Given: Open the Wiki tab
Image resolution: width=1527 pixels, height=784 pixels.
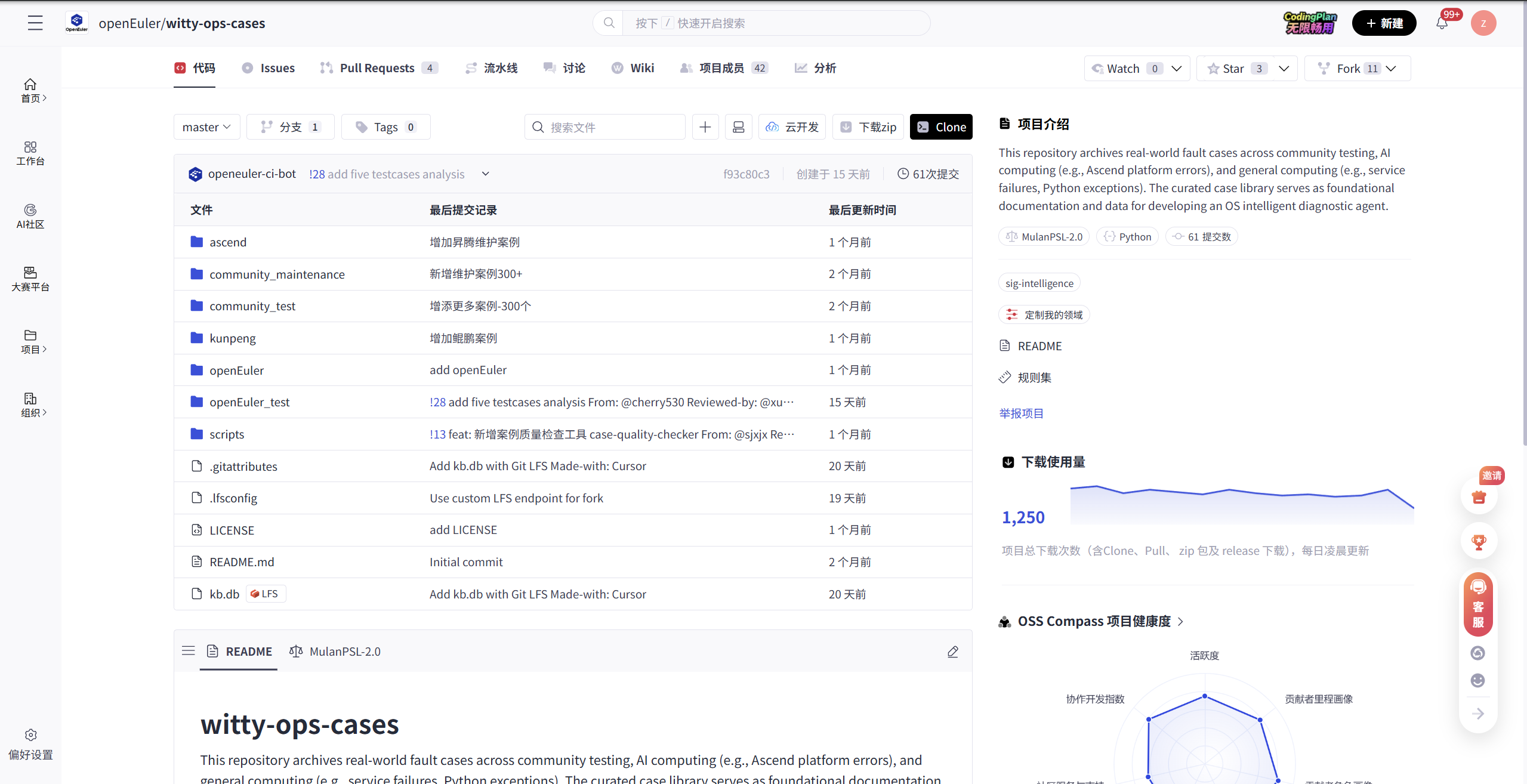Looking at the screenshot, I should (633, 68).
